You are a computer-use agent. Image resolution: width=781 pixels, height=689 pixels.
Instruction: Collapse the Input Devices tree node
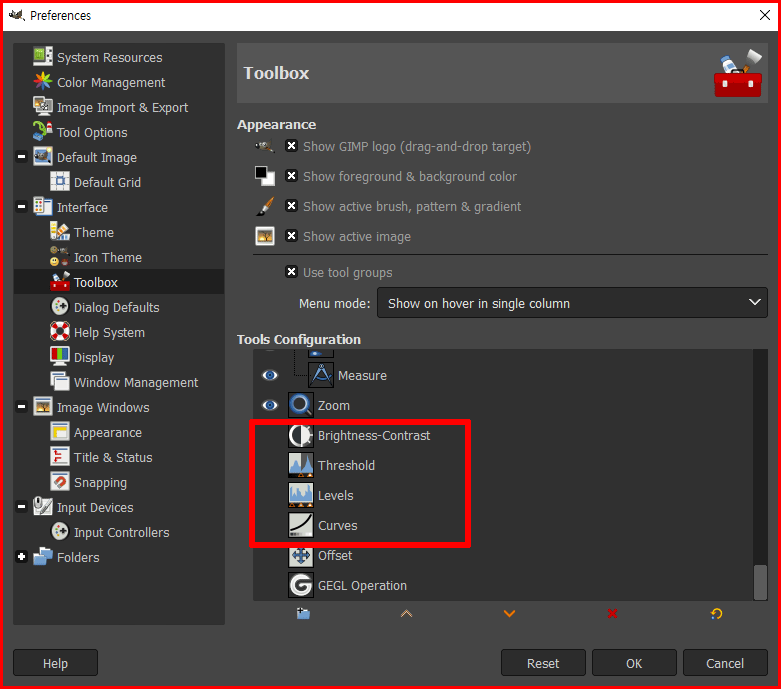click(x=21, y=507)
